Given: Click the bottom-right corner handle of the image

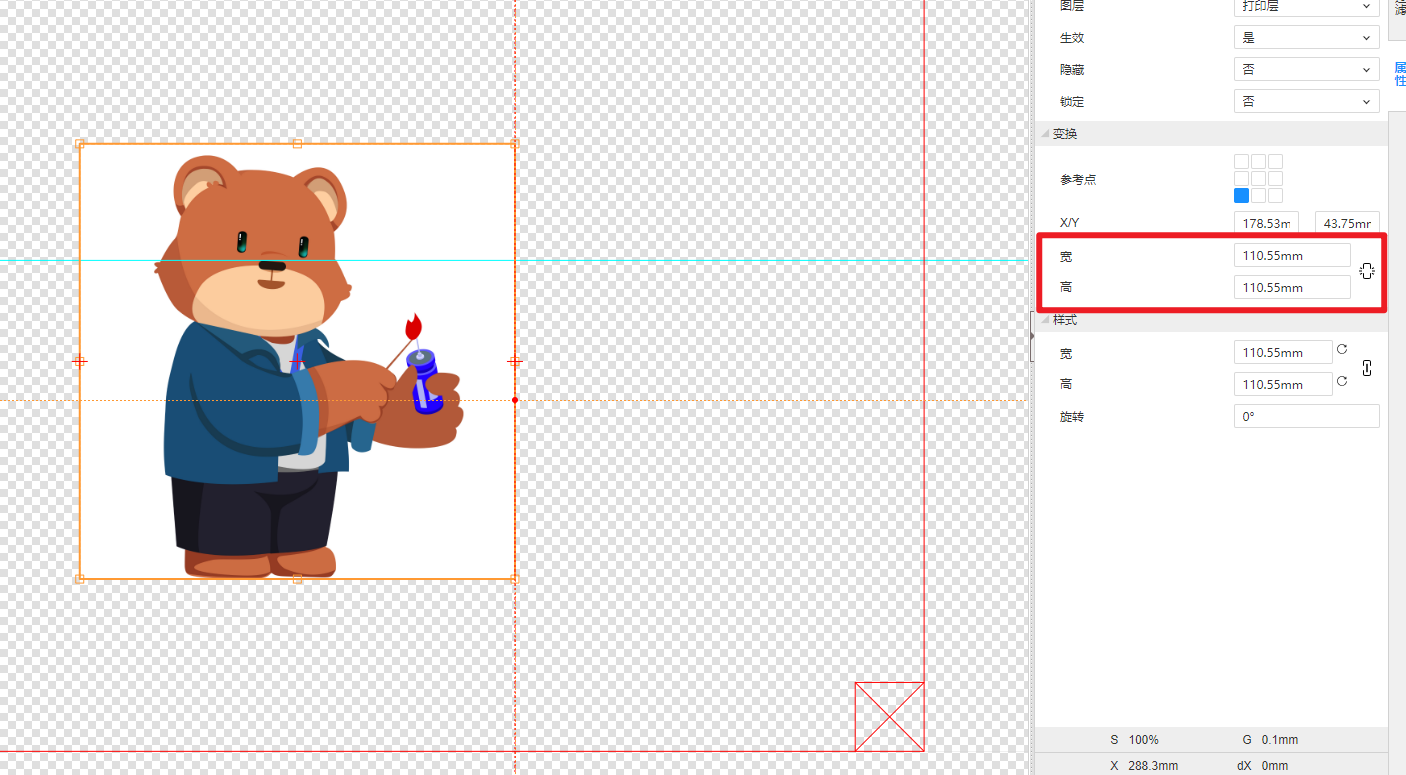Looking at the screenshot, I should [515, 579].
